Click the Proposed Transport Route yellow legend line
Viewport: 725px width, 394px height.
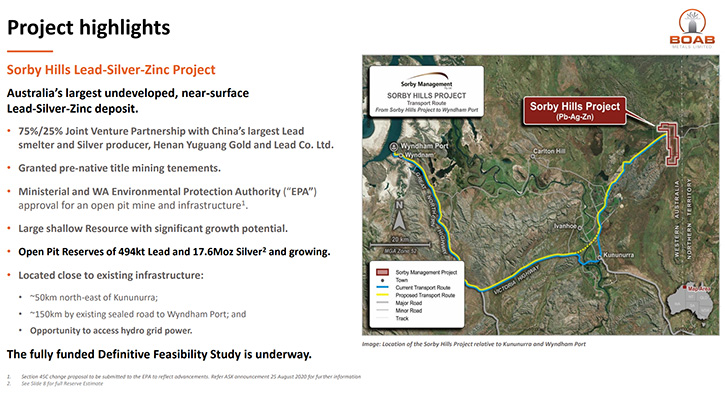coord(382,295)
